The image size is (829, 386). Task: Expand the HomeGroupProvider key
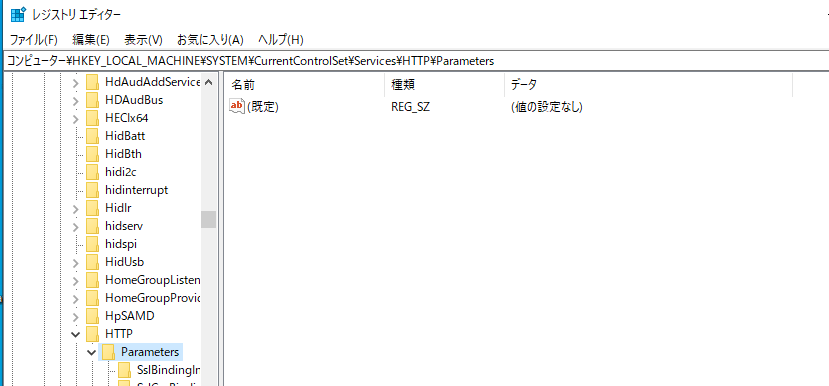tap(76, 299)
